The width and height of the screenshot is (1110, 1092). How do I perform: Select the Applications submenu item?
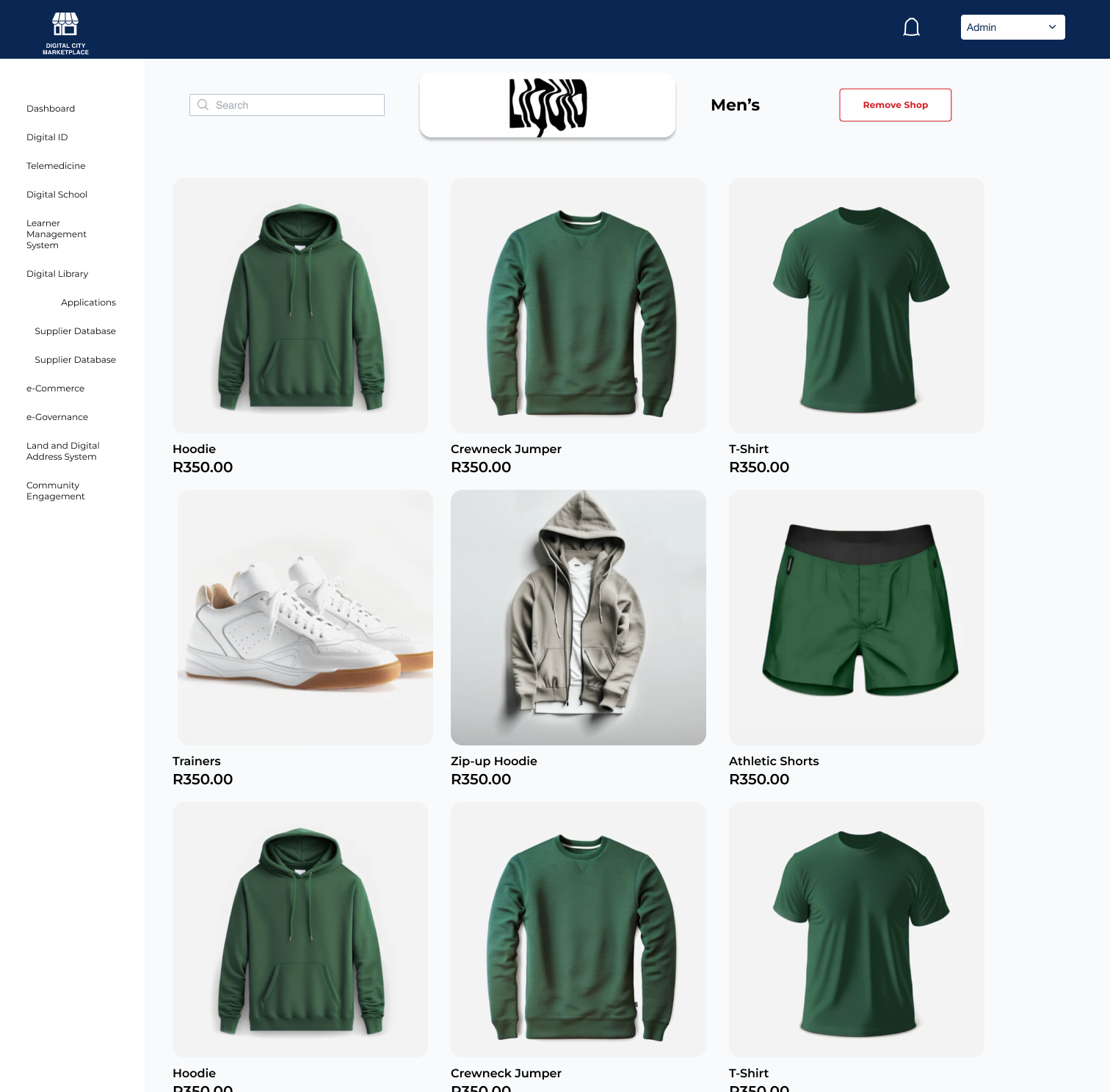pyautogui.click(x=88, y=303)
